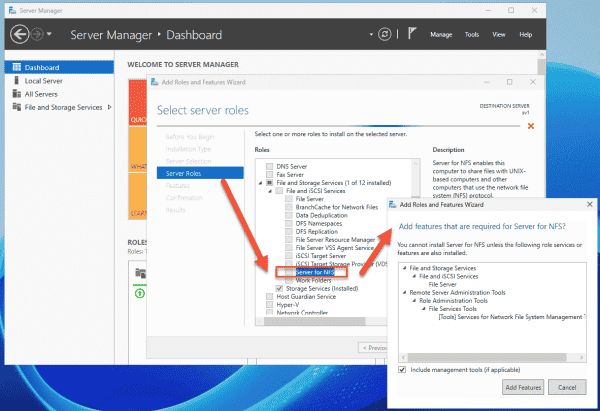Open the notifications flag icon
This screenshot has width=600, height=411.
[x=411, y=34]
